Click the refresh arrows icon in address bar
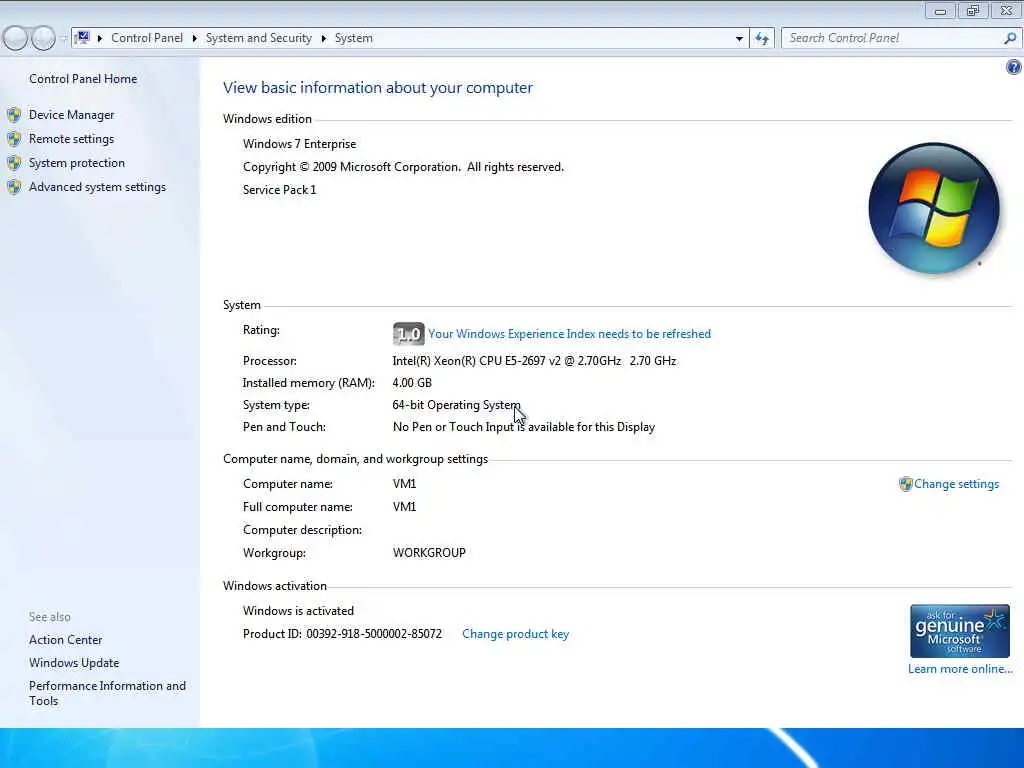The image size is (1024, 768). click(x=762, y=39)
